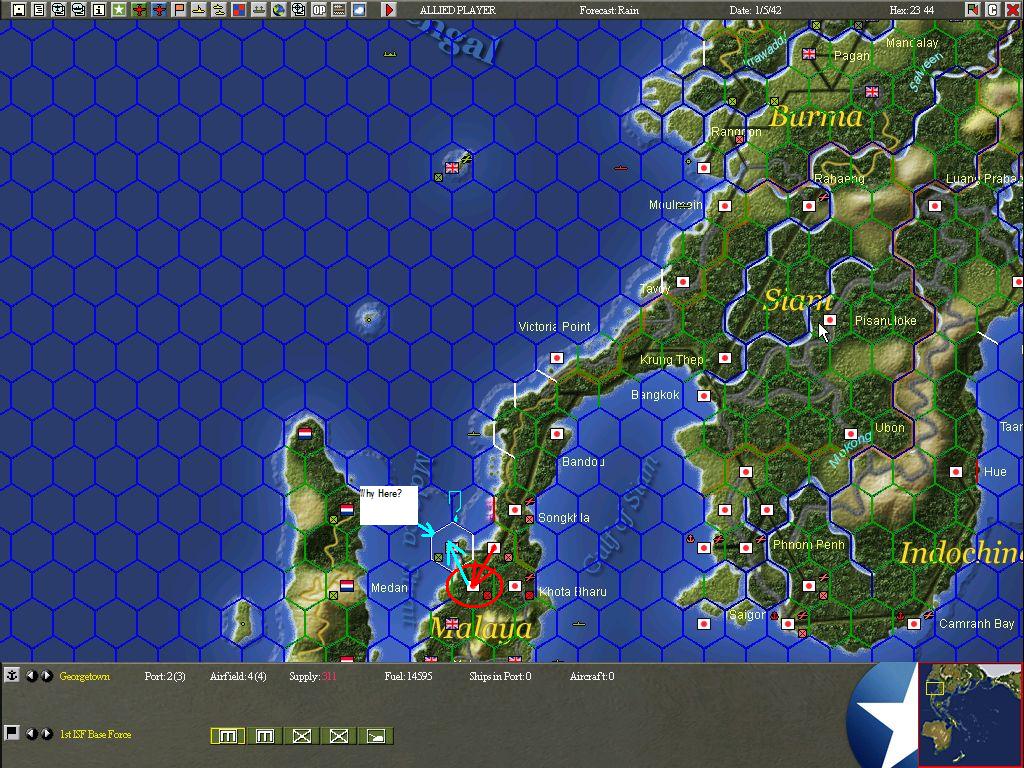Select the British flag base at Pagan
Image resolution: width=1024 pixels, height=768 pixels.
[809, 54]
